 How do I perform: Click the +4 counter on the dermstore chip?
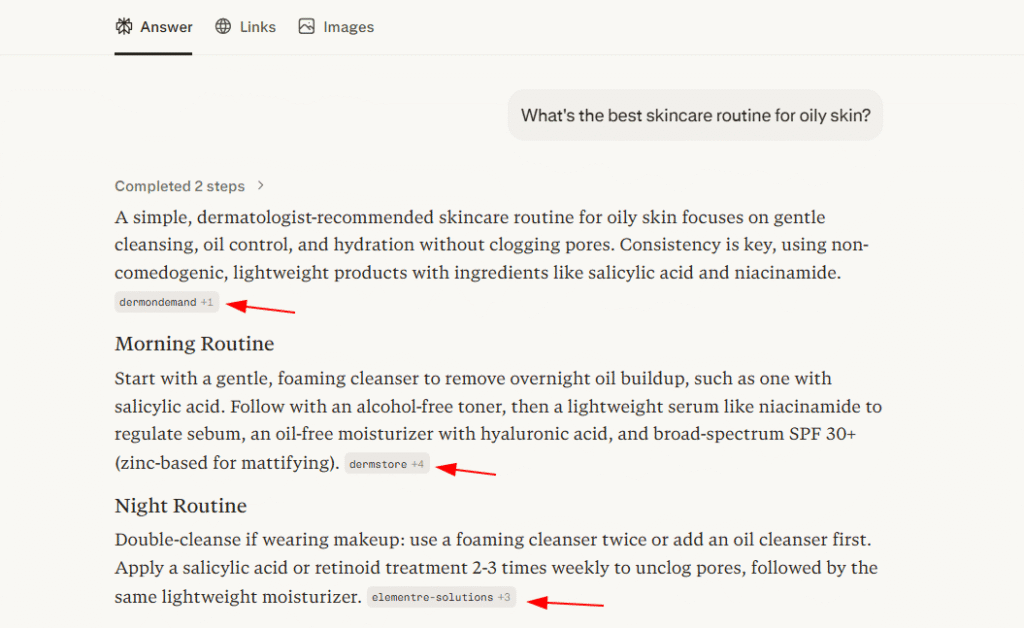(419, 463)
